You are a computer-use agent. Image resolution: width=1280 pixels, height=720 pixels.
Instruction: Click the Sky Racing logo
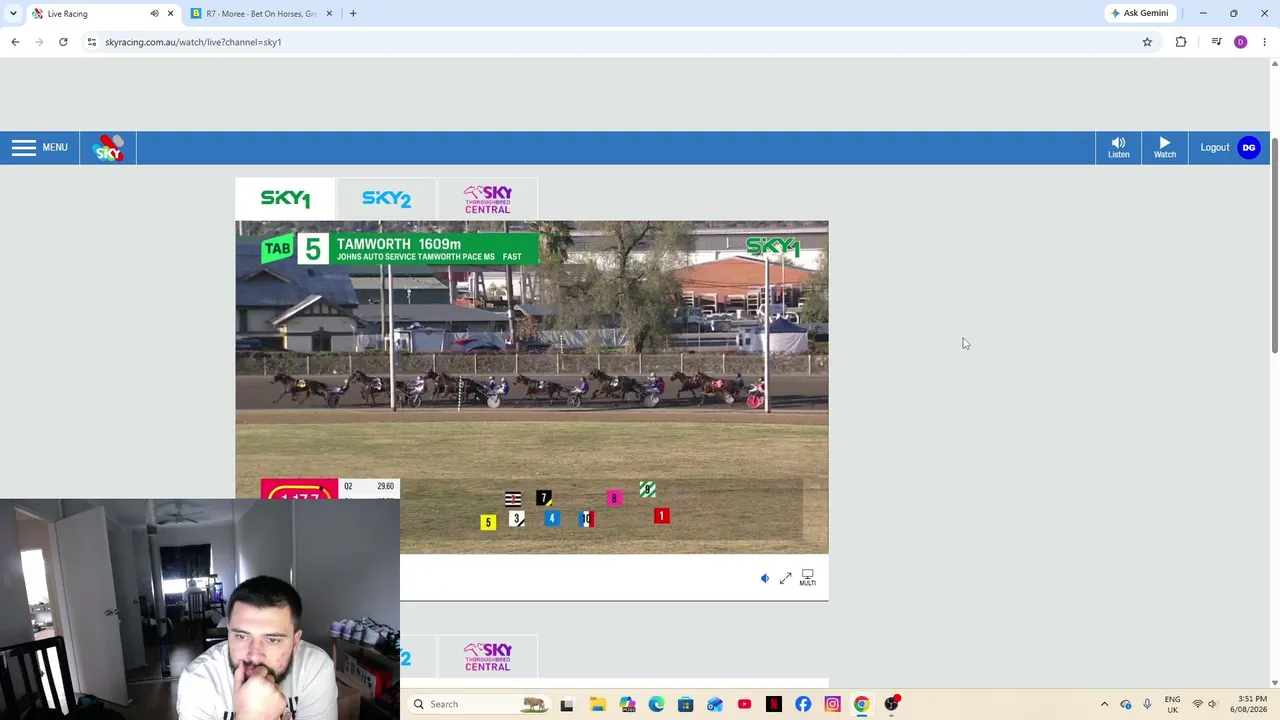[108, 148]
